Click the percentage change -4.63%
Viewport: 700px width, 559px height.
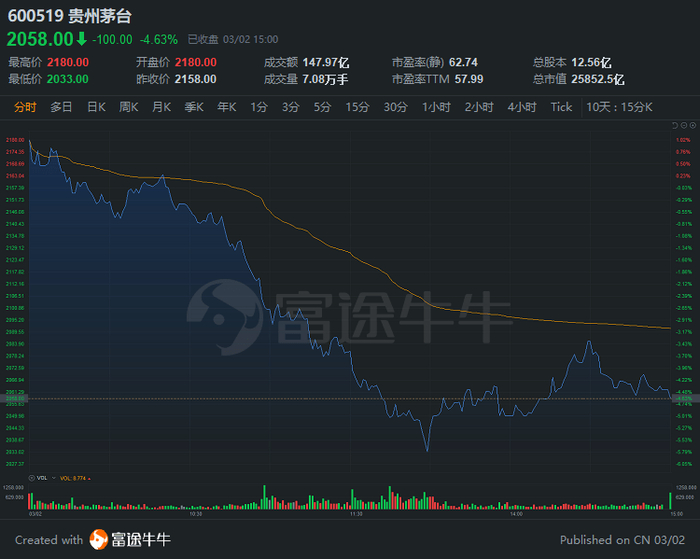click(x=159, y=40)
